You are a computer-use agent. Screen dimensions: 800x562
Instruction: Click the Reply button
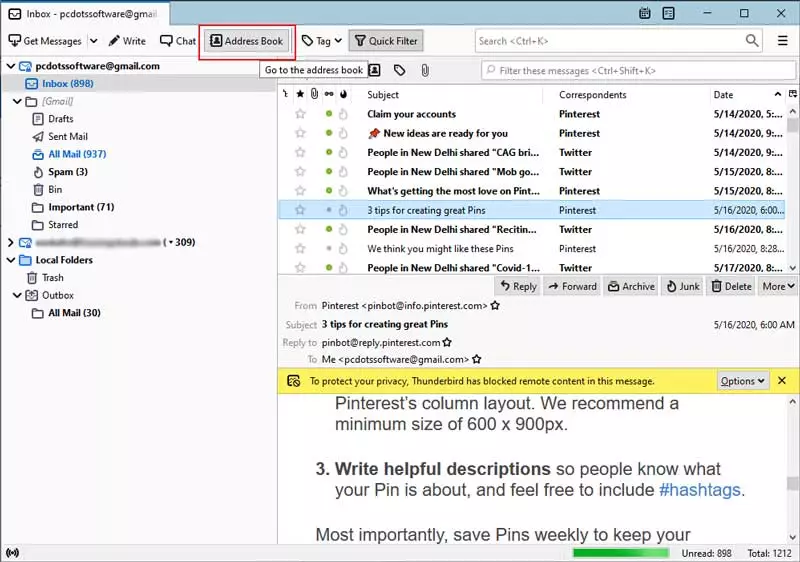(517, 286)
